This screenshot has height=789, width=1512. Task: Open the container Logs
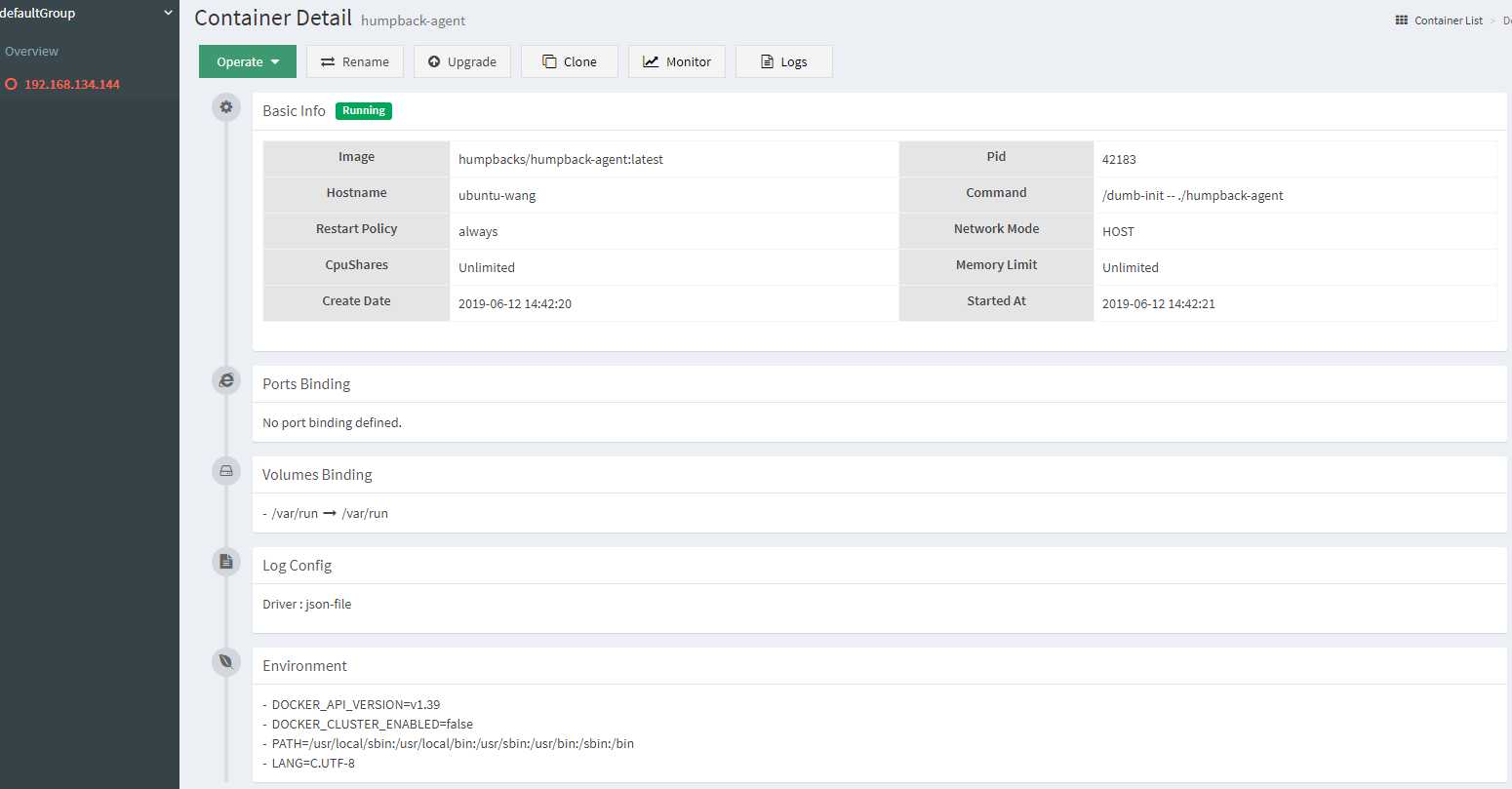pyautogui.click(x=784, y=61)
